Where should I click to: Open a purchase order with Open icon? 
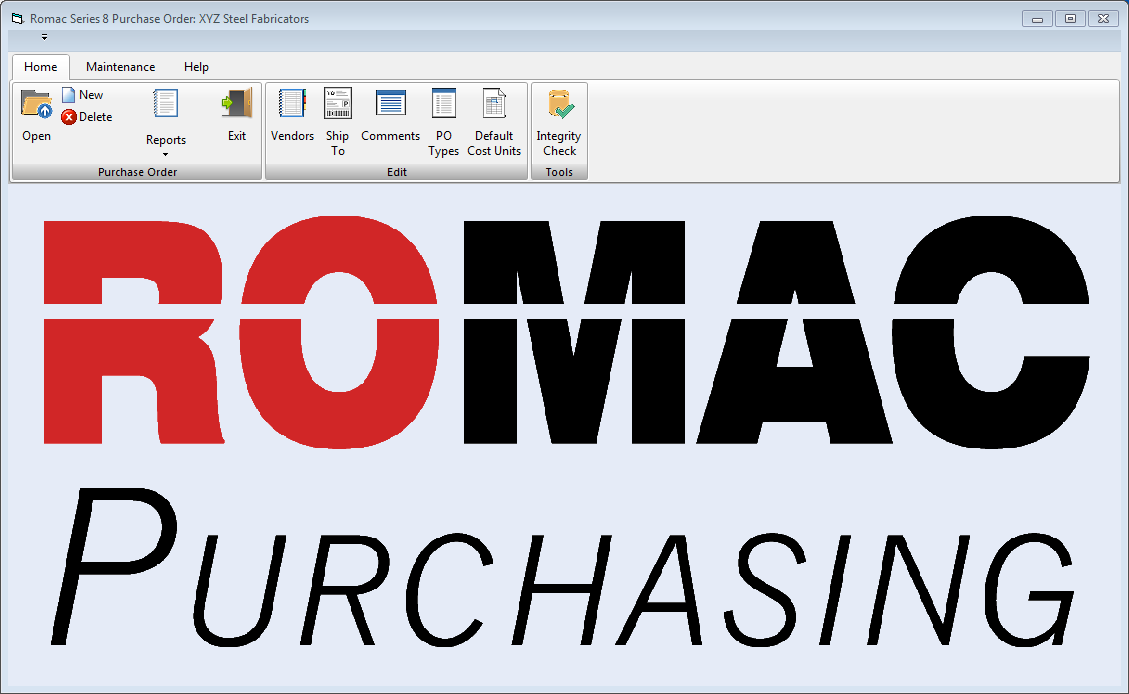(x=36, y=105)
